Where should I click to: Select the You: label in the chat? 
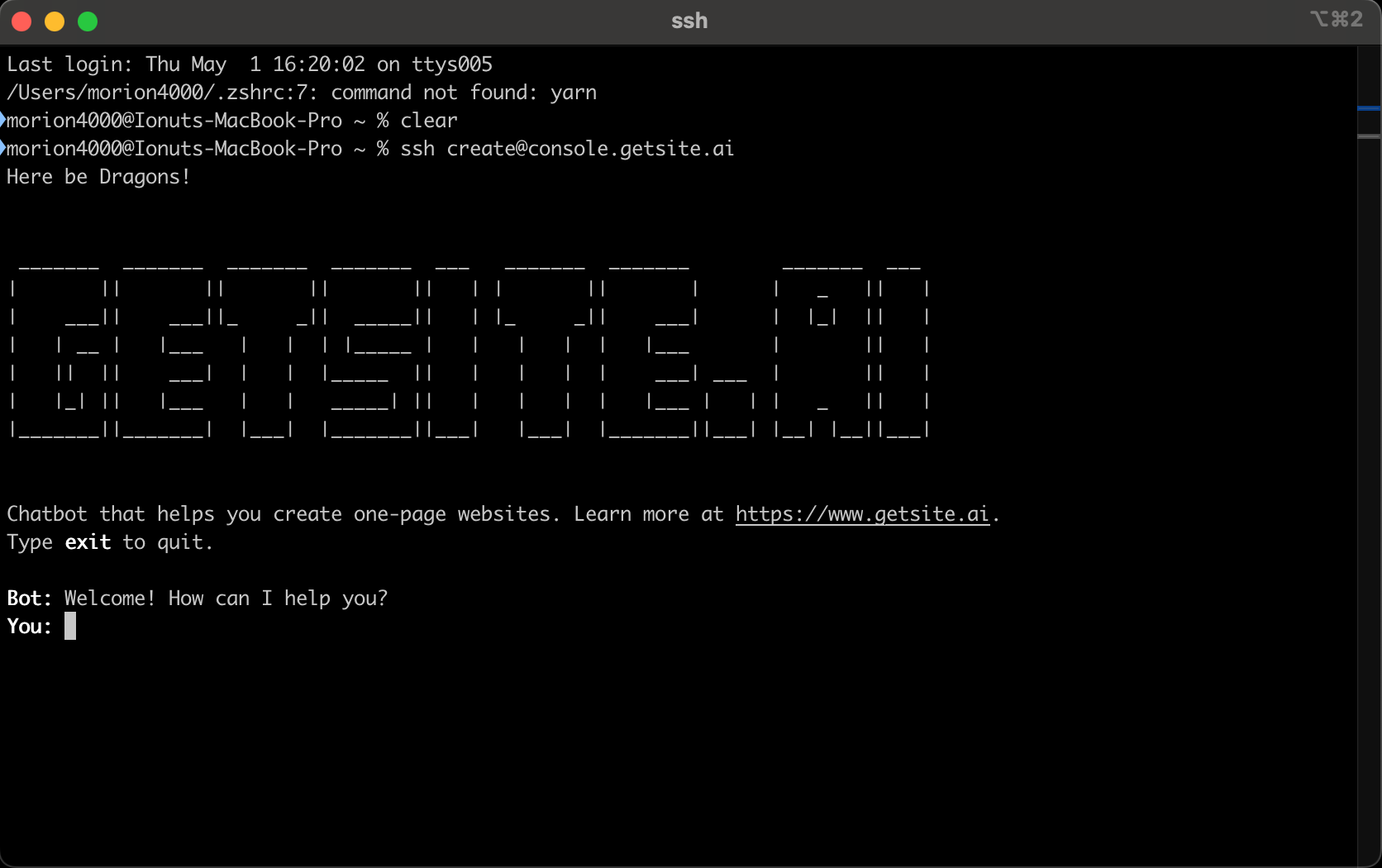point(28,626)
